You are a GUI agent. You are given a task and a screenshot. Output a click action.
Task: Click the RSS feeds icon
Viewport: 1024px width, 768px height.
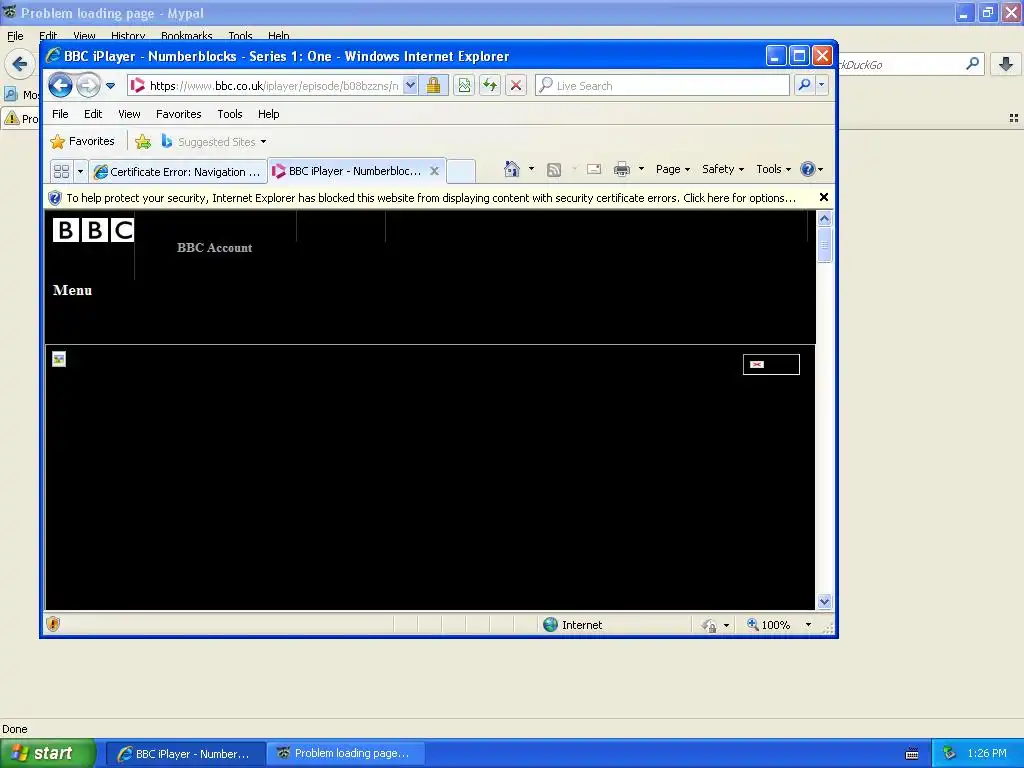tap(554, 170)
